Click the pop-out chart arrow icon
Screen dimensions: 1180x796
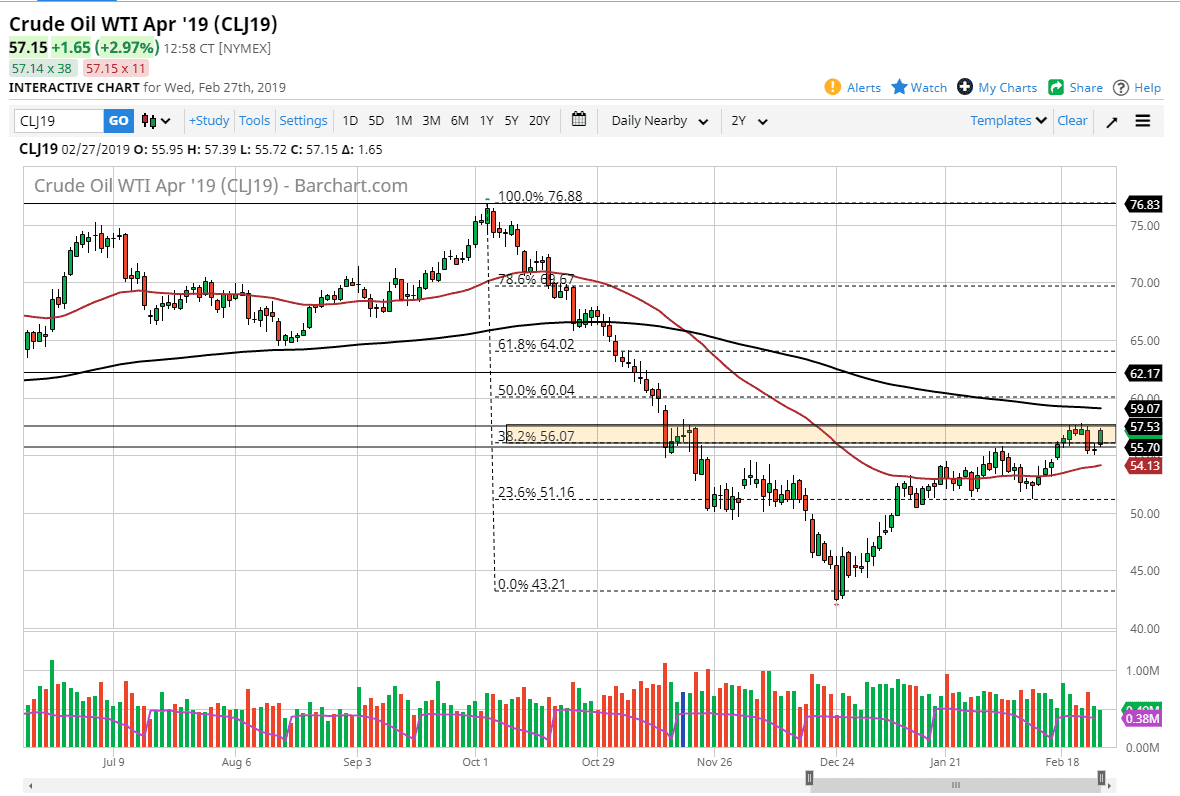click(1111, 120)
